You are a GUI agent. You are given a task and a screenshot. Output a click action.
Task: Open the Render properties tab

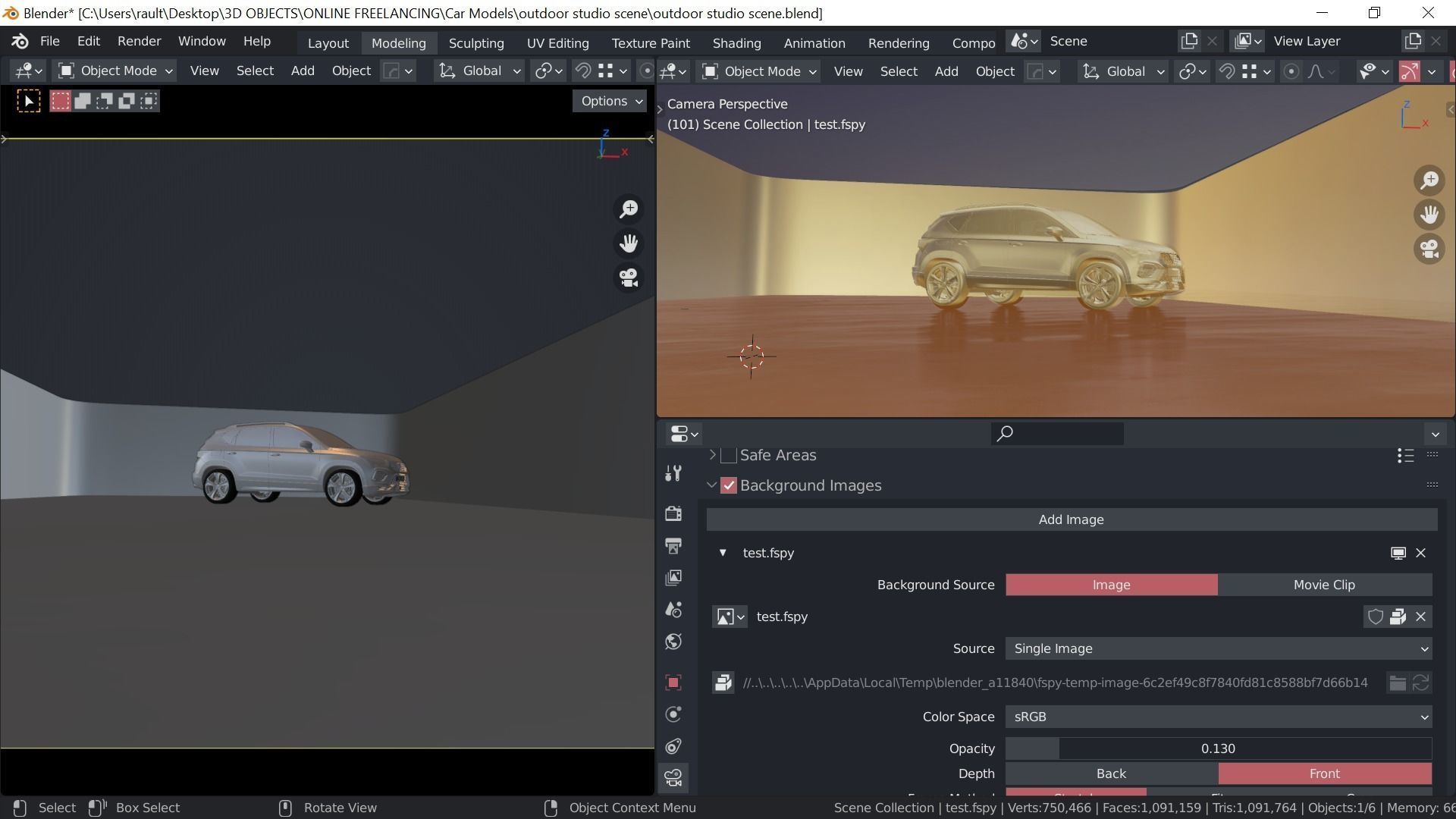(673, 514)
